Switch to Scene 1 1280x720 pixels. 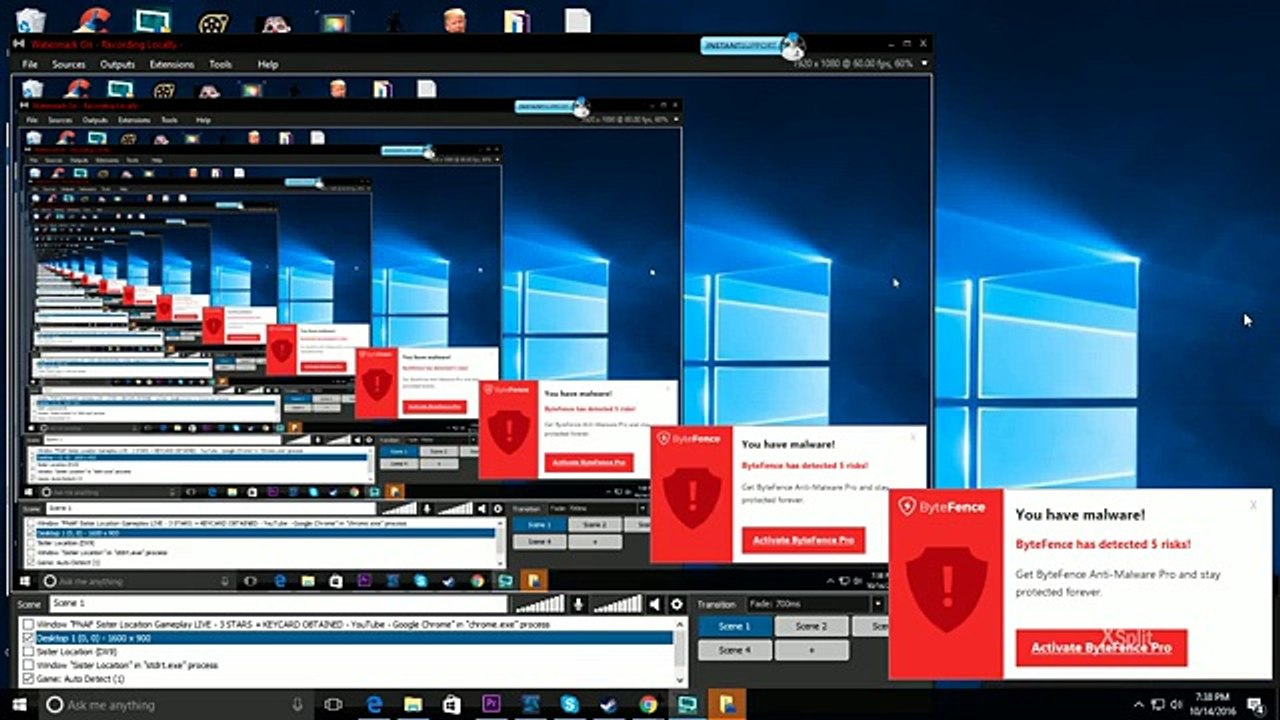(x=735, y=626)
